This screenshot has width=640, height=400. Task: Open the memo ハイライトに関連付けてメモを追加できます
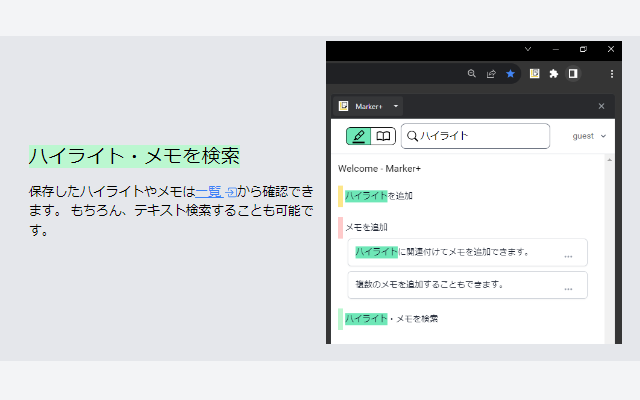(x=467, y=252)
